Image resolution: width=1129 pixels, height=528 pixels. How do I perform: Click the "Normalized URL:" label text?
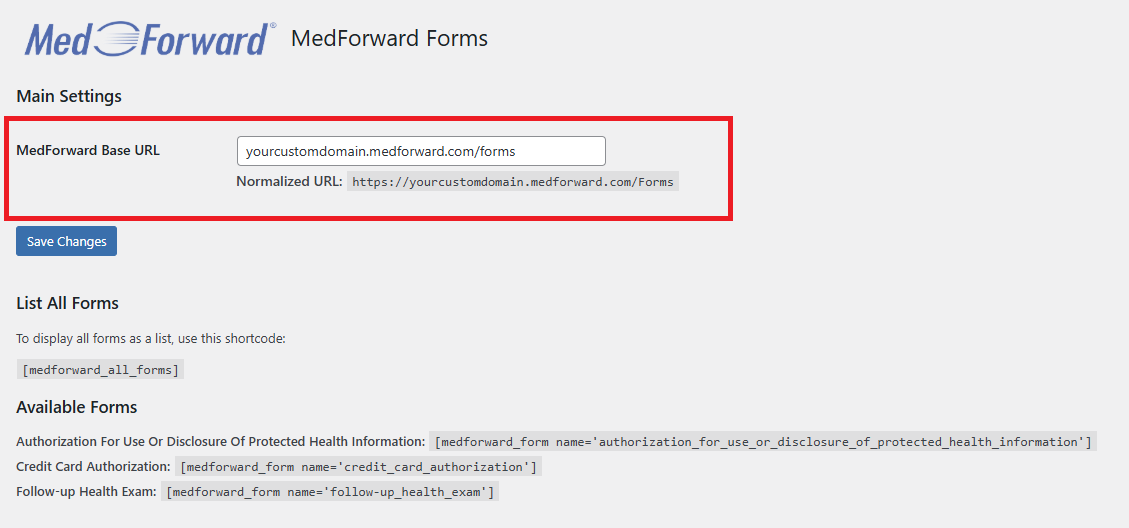[289, 182]
